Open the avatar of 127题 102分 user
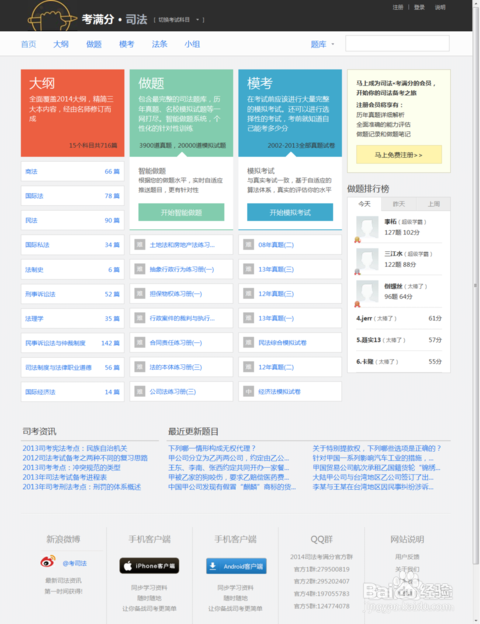The height and width of the screenshot is (624, 480). tap(367, 227)
